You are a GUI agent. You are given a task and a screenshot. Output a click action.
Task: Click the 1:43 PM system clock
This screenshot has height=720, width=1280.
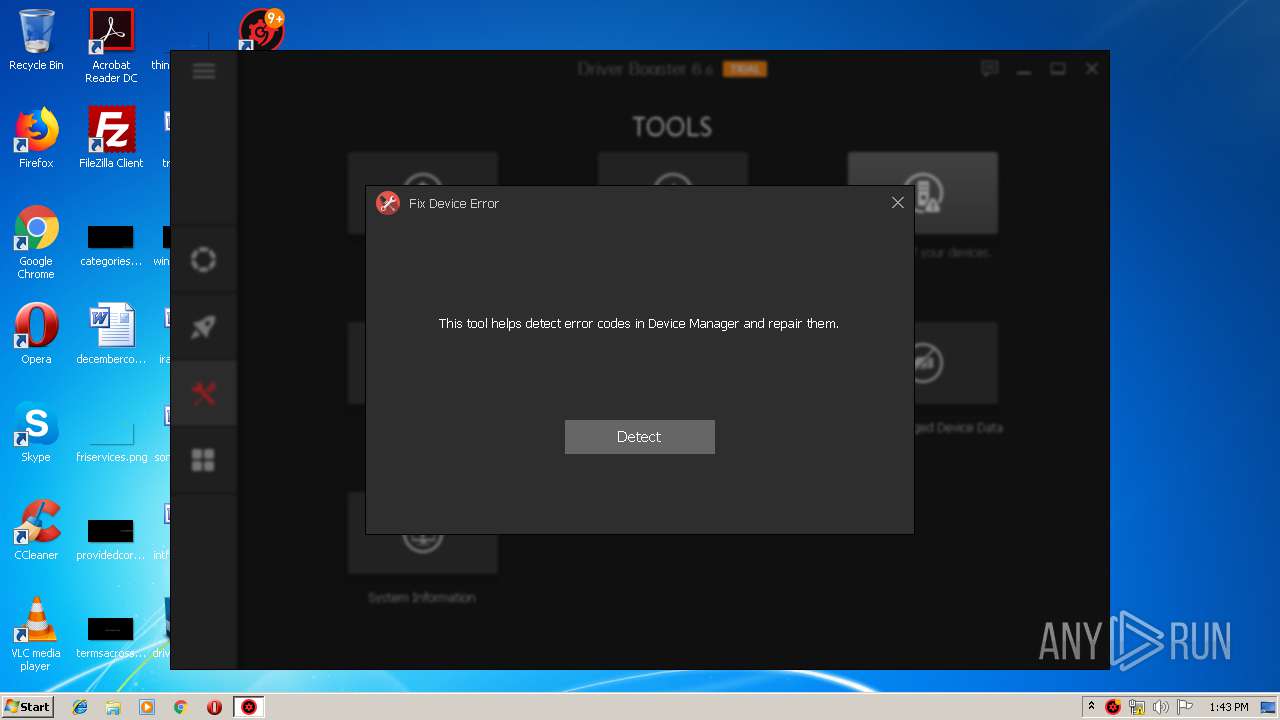coord(1228,707)
